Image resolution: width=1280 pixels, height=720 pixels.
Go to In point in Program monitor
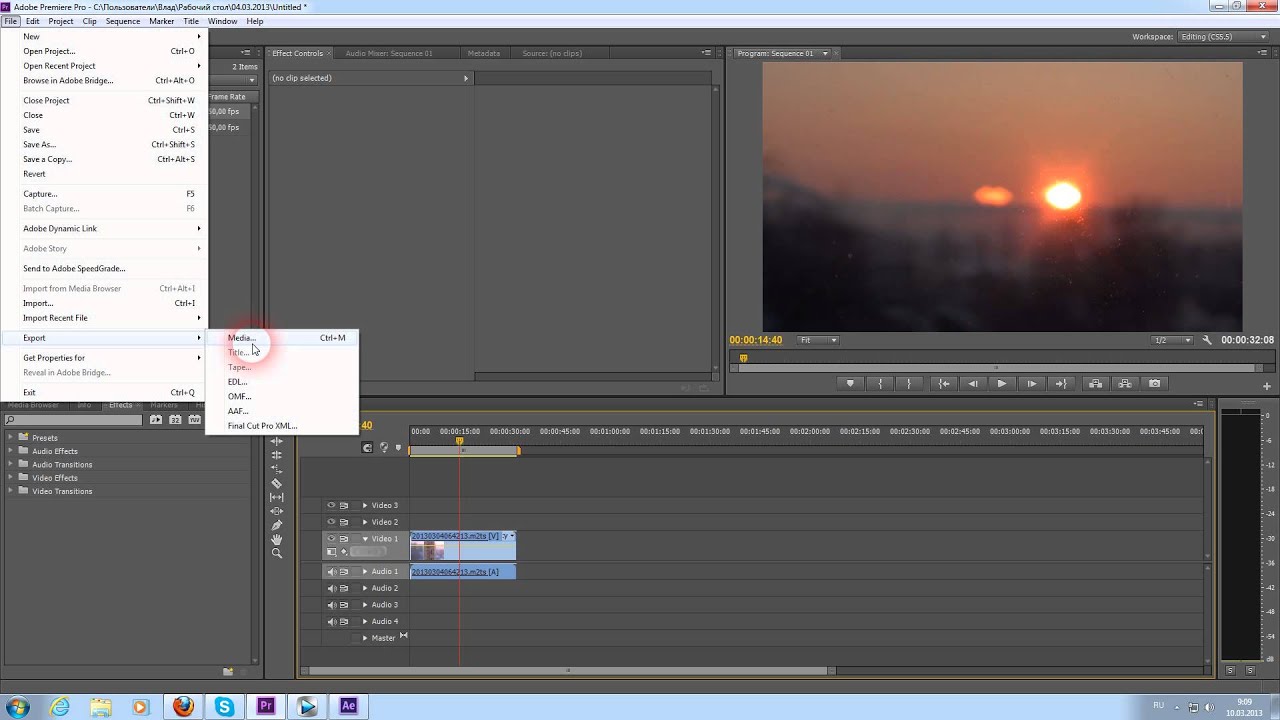point(944,383)
